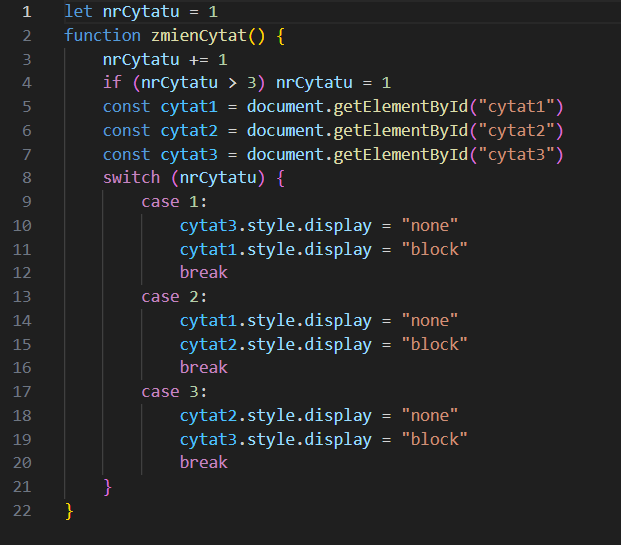Click "none" value on line 10
The height and width of the screenshot is (545, 621).
pos(430,226)
